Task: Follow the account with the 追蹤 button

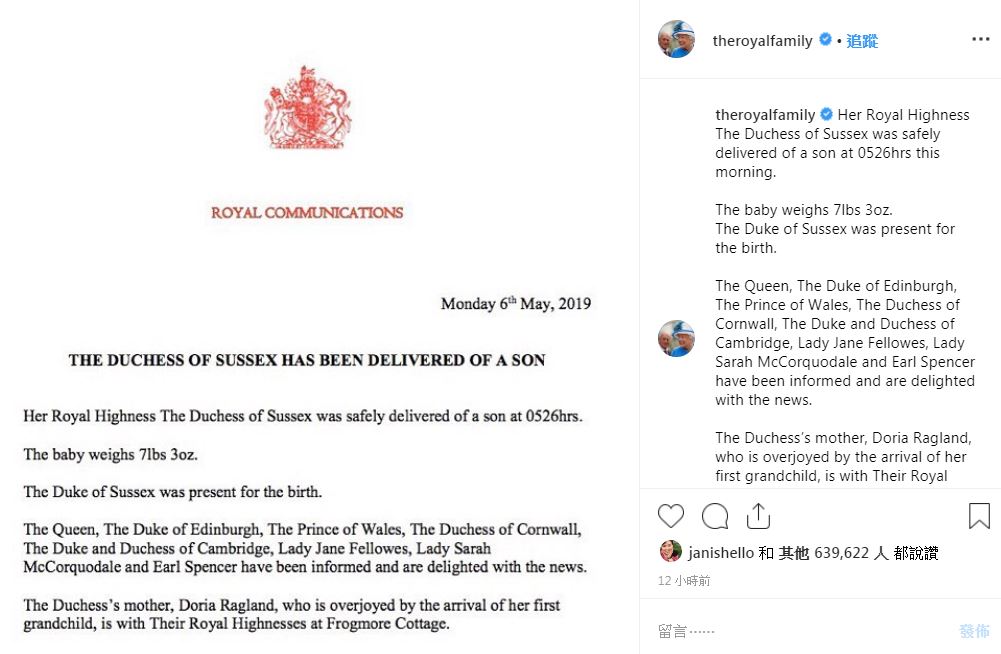Action: click(862, 41)
